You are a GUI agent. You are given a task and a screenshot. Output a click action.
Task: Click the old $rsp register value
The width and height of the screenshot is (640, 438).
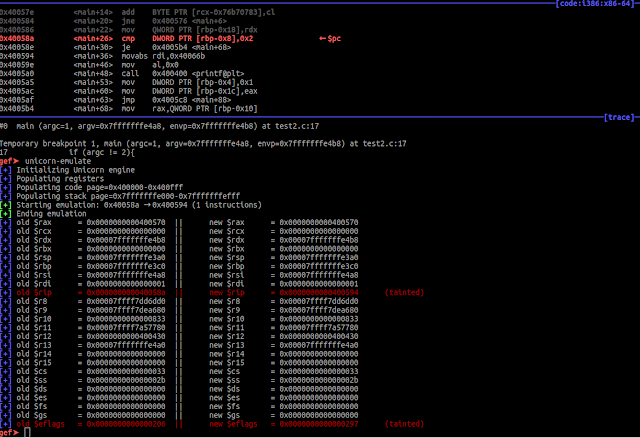coord(126,258)
